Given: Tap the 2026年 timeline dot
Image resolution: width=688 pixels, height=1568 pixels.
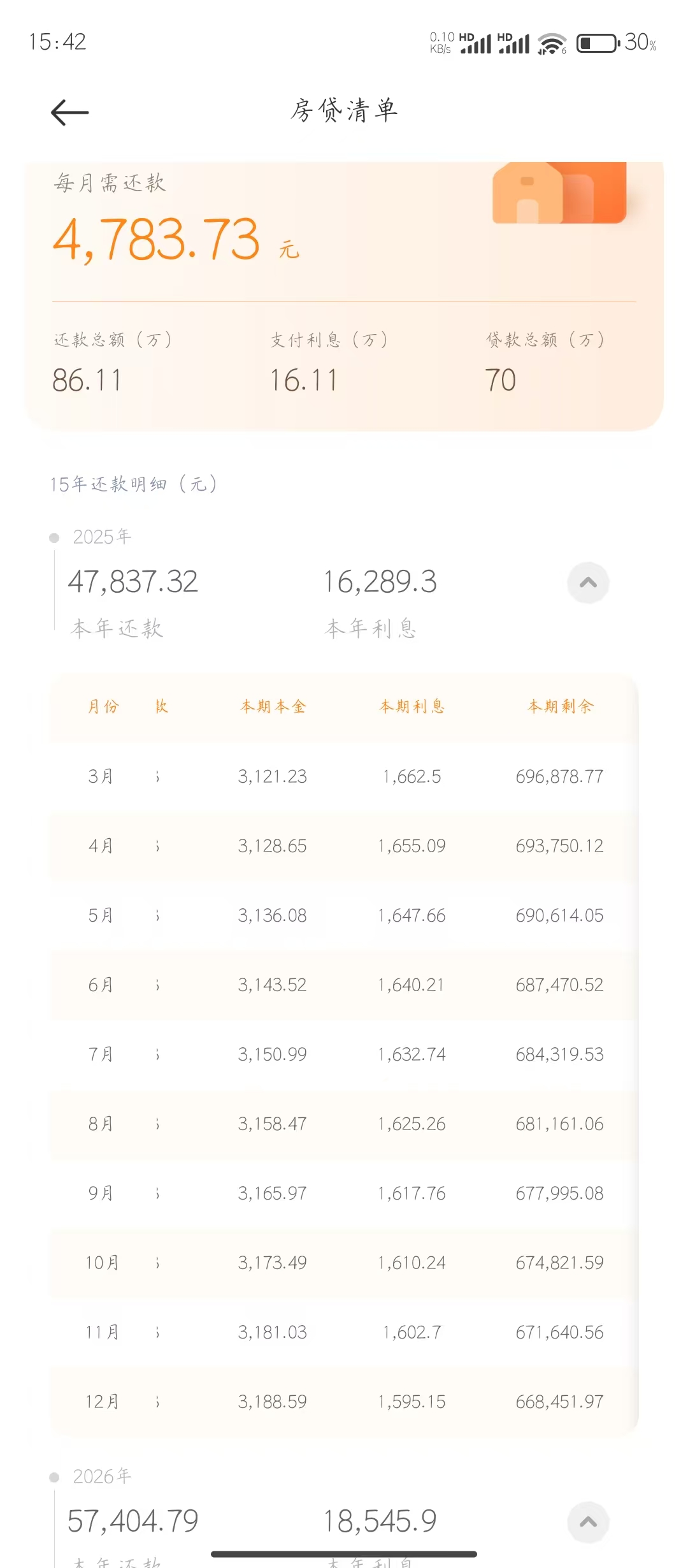Looking at the screenshot, I should click(54, 1477).
